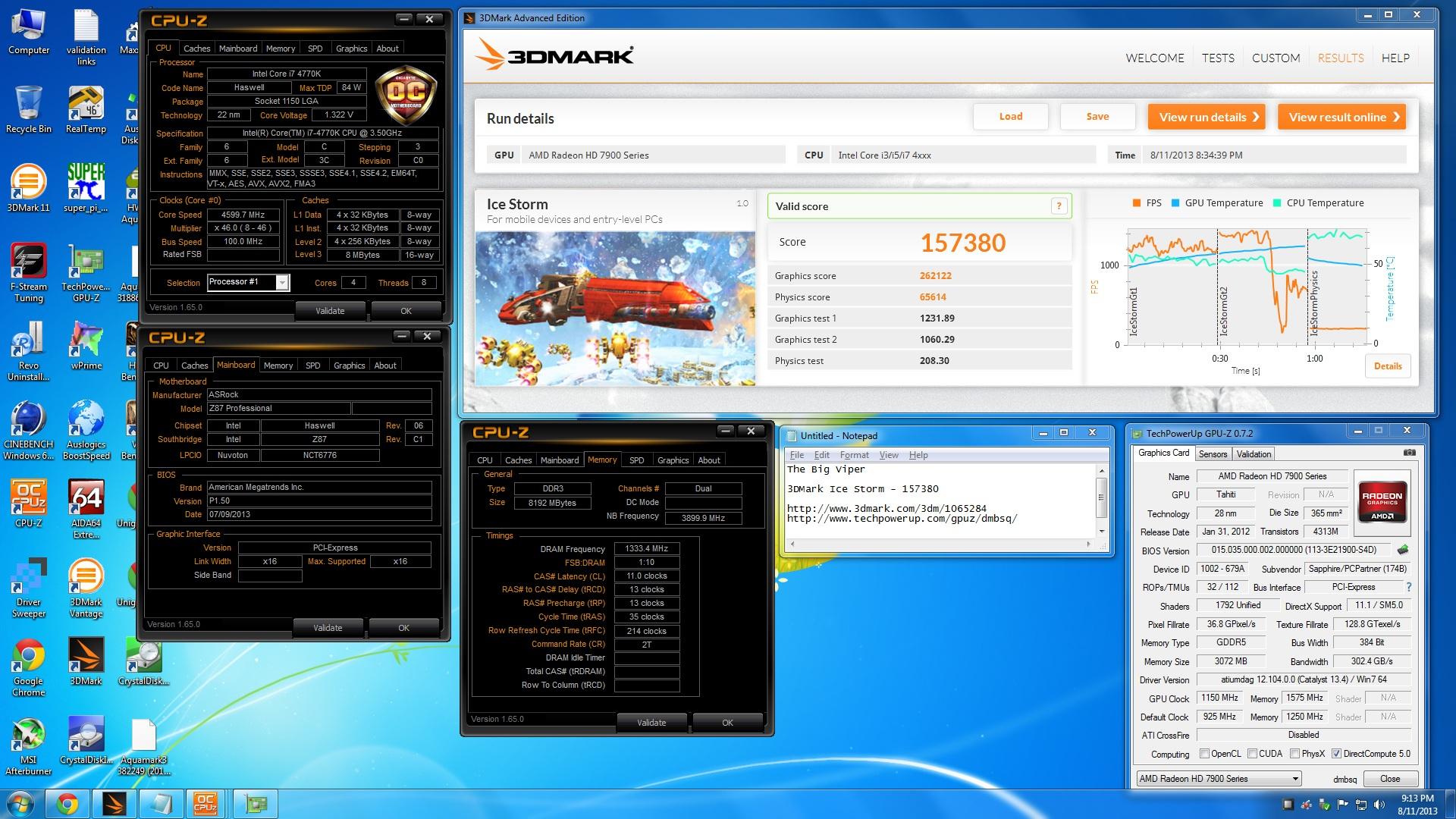The image size is (1456, 819).
Task: Toggle CUDA checkbox in GPU-Z
Action: pyautogui.click(x=1252, y=754)
